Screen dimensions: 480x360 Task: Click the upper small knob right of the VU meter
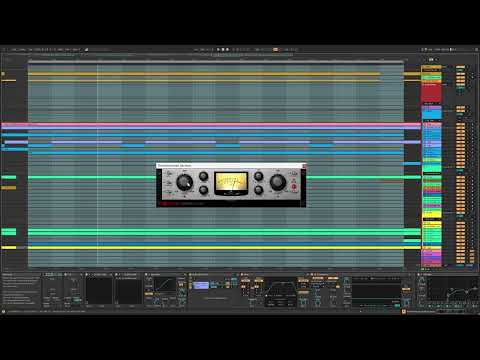(259, 176)
